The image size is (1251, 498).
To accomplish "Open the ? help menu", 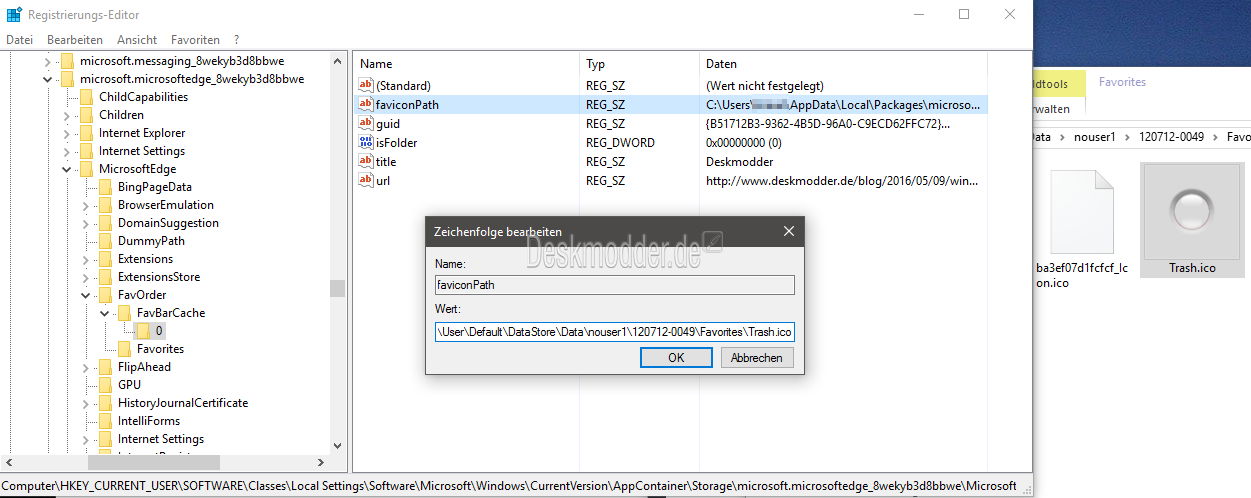I will tap(236, 40).
